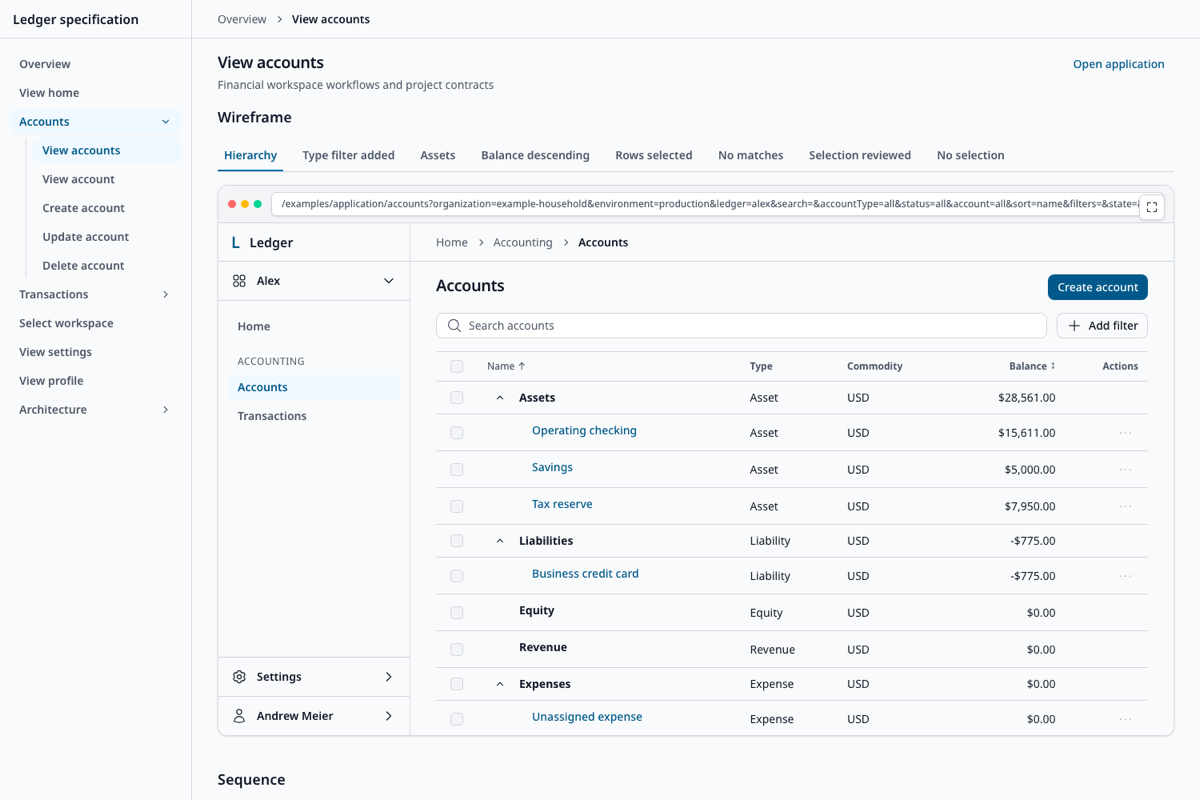1200x800 pixels.
Task: Check the Business credit card checkbox
Action: (457, 576)
